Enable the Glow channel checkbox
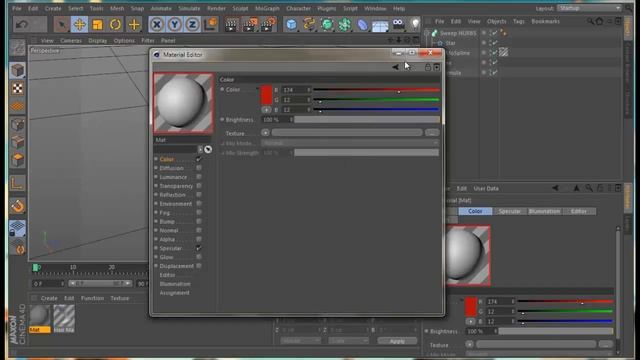The width and height of the screenshot is (640, 360). (198, 257)
